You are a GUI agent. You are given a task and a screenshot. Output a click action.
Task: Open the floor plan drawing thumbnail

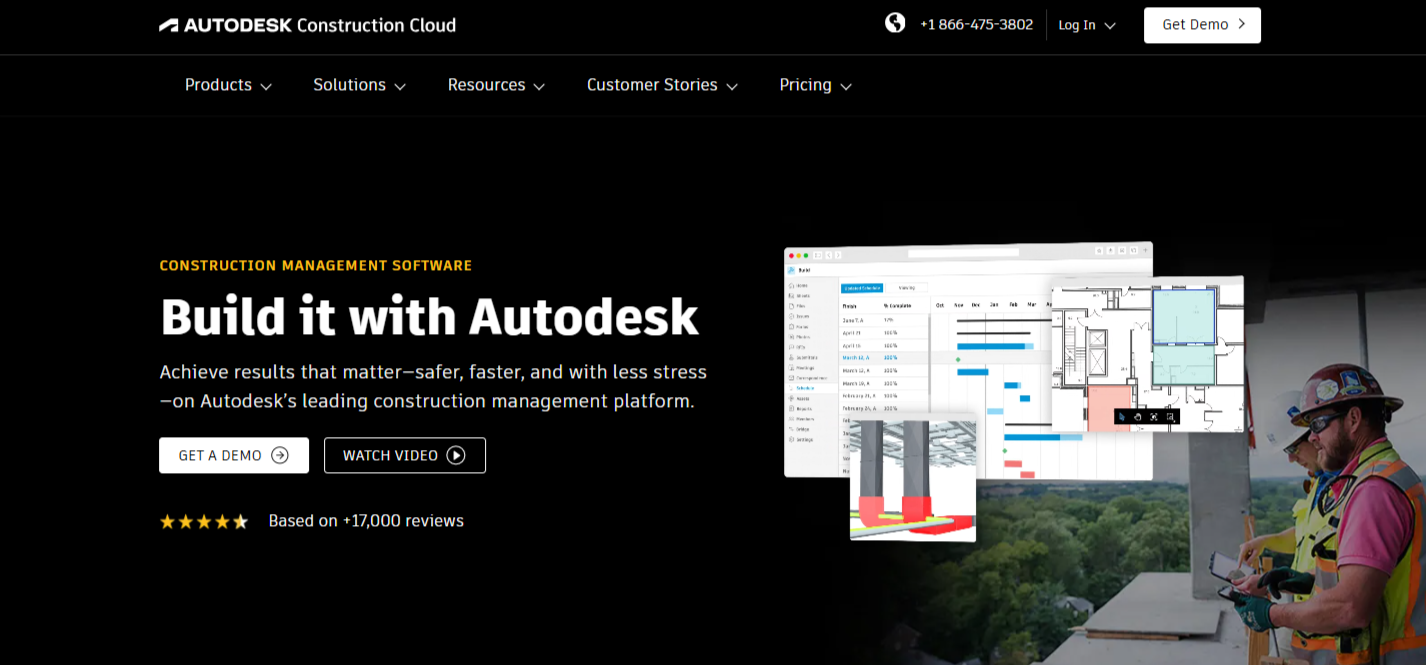click(x=1148, y=354)
